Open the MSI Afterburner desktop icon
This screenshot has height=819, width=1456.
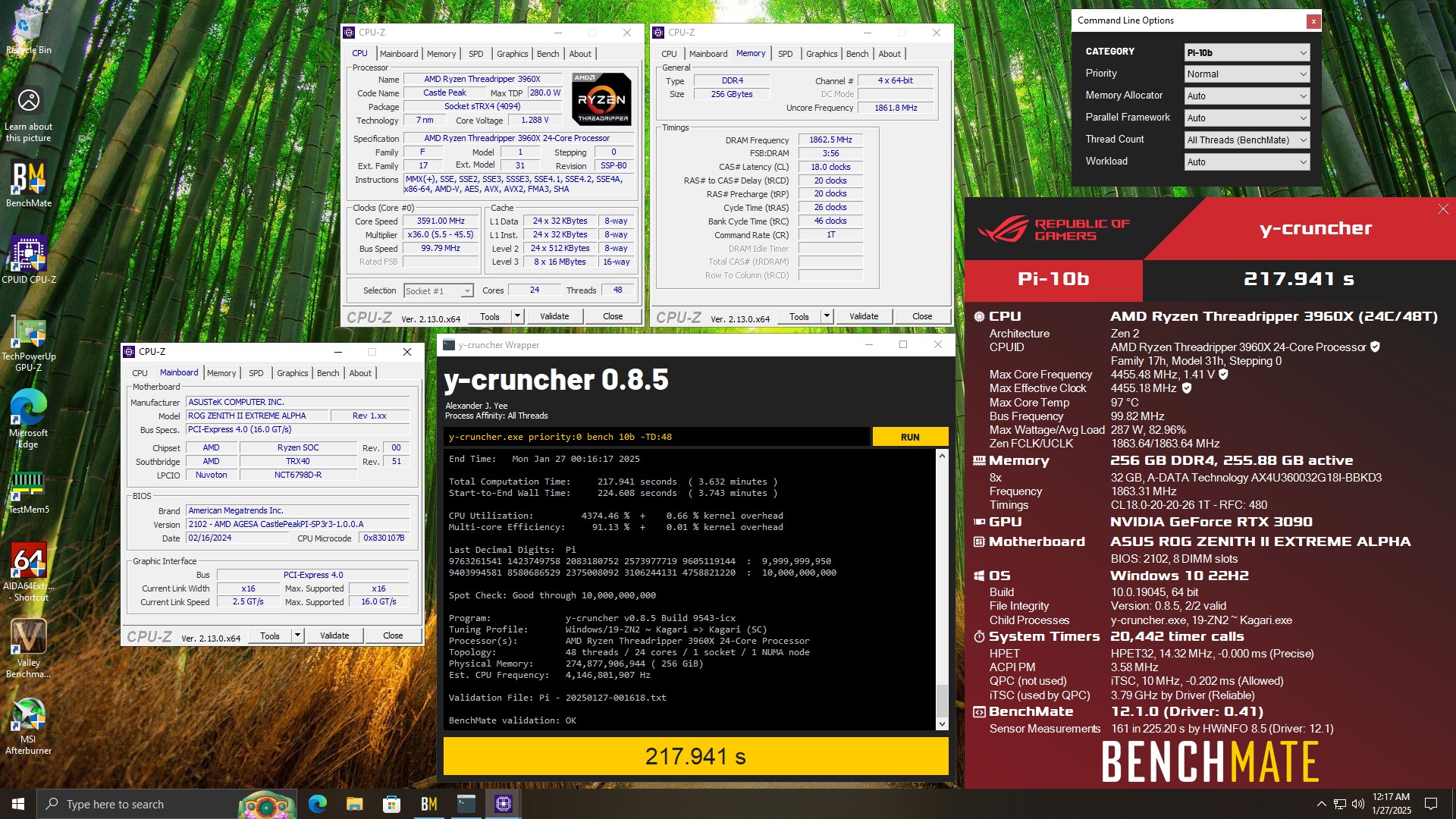click(x=29, y=726)
